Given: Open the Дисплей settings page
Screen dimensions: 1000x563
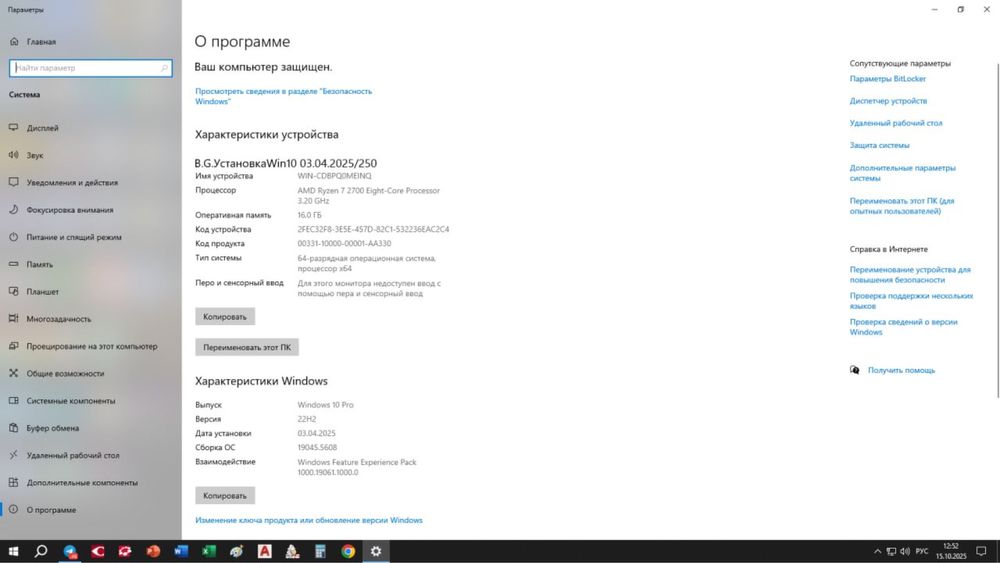Looking at the screenshot, I should pyautogui.click(x=43, y=128).
